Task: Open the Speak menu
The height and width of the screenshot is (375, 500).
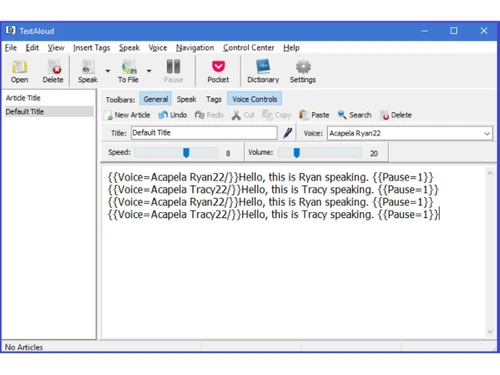Action: [x=129, y=48]
